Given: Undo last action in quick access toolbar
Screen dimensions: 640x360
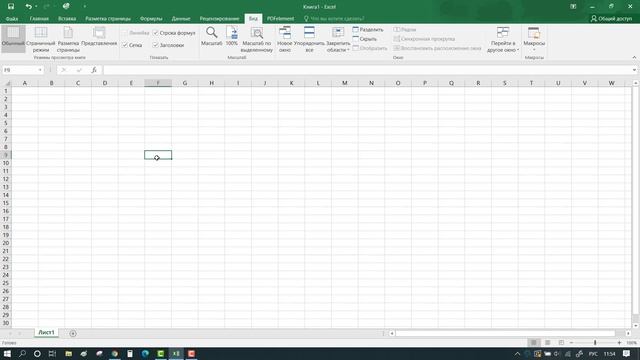Looking at the screenshot, I should tap(28, 7).
